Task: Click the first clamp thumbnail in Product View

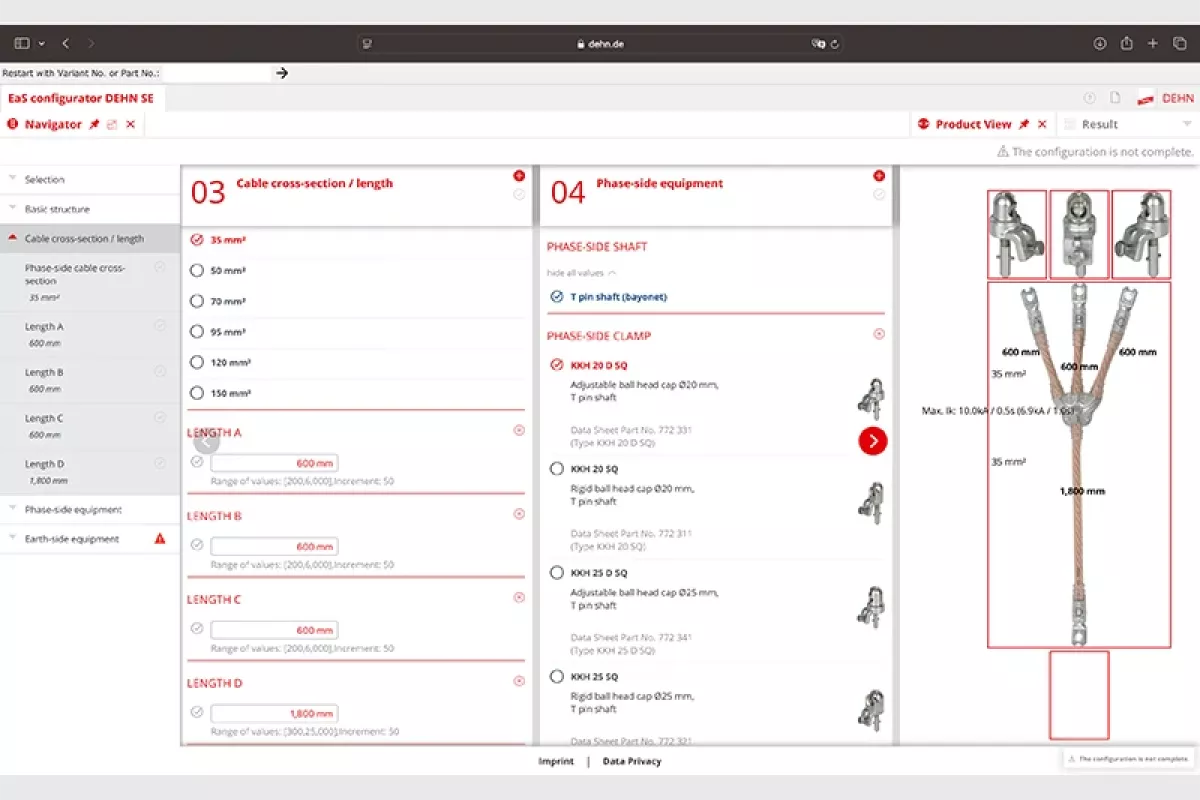Action: (x=1017, y=234)
